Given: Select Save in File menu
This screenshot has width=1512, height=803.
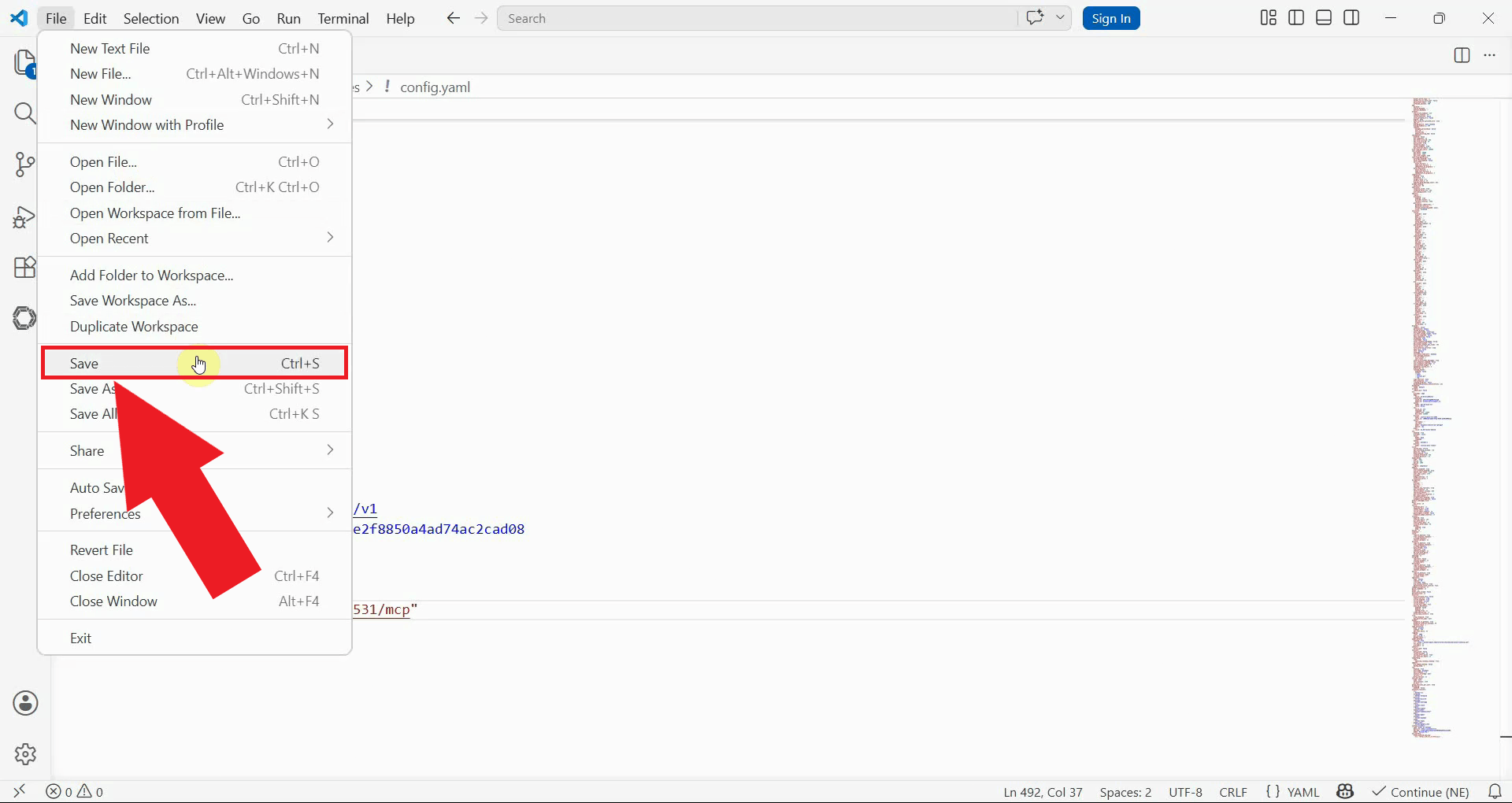Looking at the screenshot, I should 195,363.
